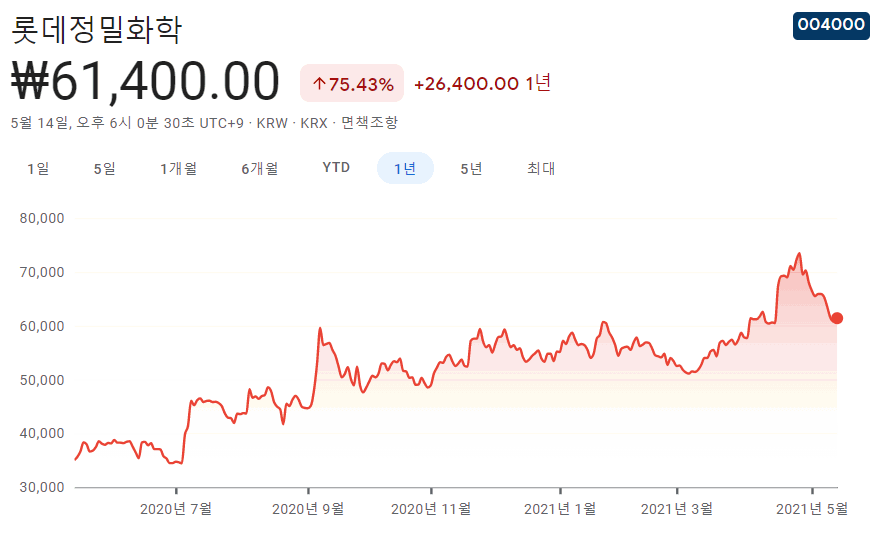This screenshot has width=877, height=546.
Task: Click the 5월 14일 timestamp text
Action: tap(127, 123)
